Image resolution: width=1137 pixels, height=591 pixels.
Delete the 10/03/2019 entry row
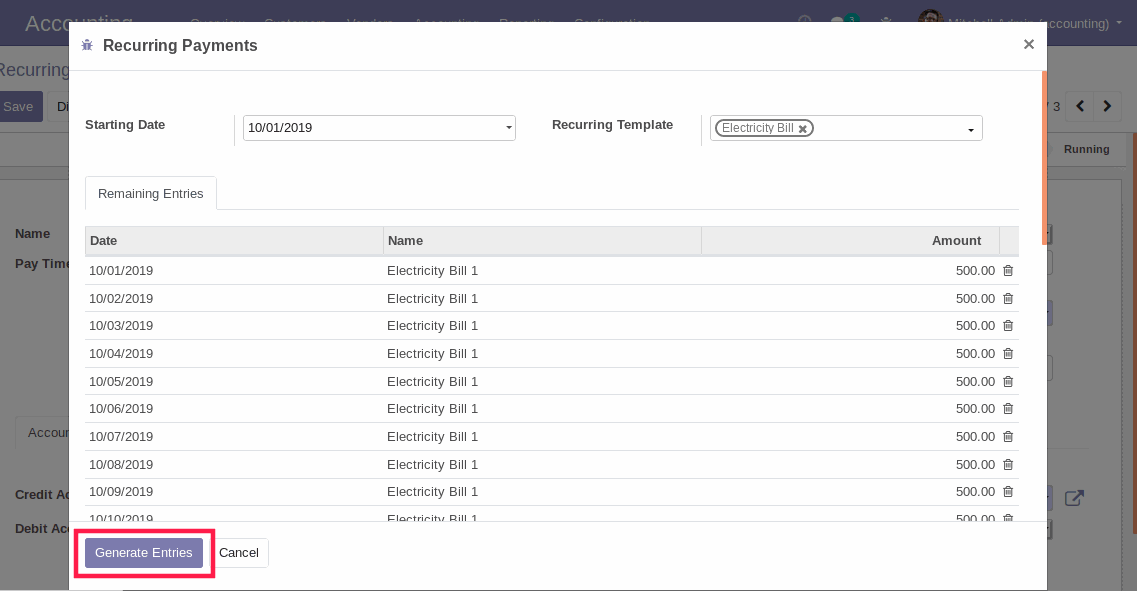click(1008, 326)
